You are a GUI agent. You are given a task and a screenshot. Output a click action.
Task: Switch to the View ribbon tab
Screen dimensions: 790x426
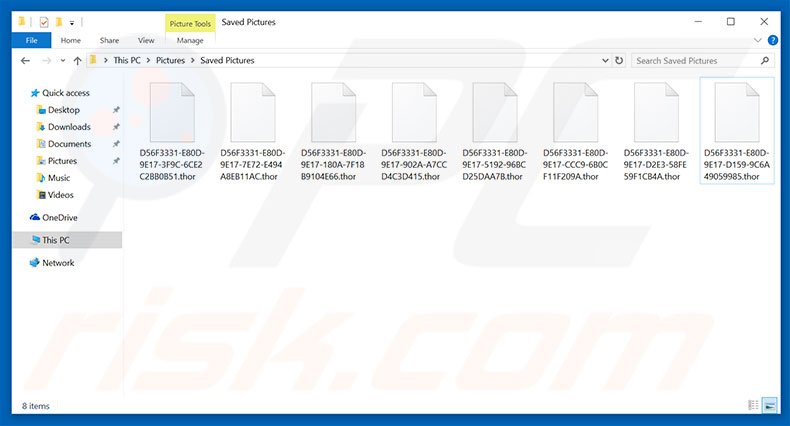tap(146, 41)
